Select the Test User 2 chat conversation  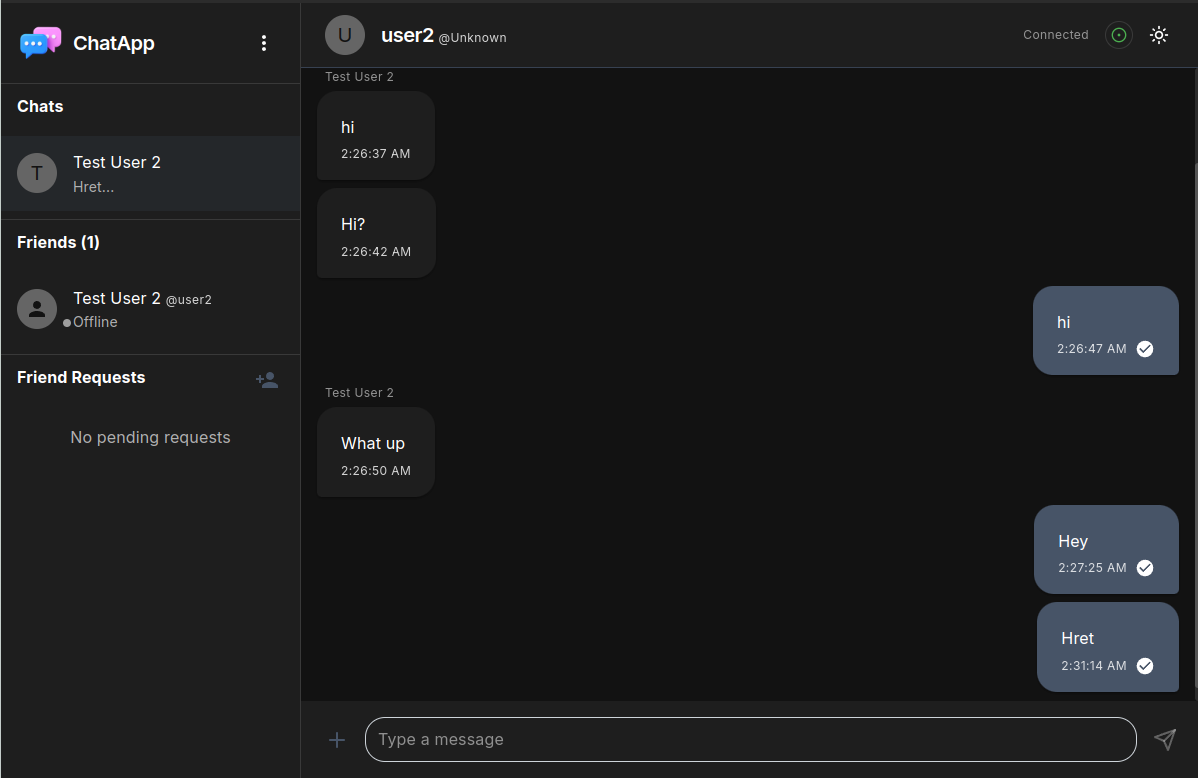(150, 172)
